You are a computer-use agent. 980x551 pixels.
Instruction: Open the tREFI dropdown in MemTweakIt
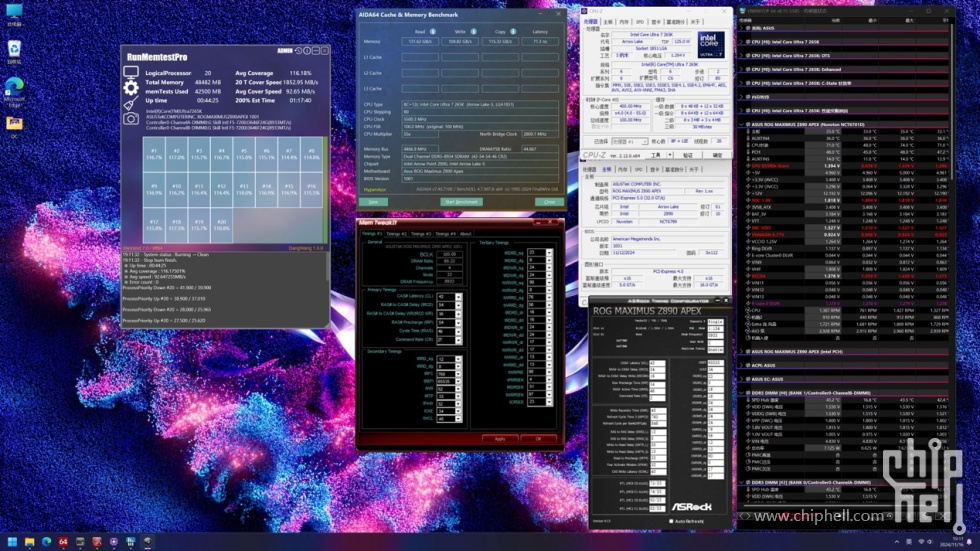click(458, 381)
